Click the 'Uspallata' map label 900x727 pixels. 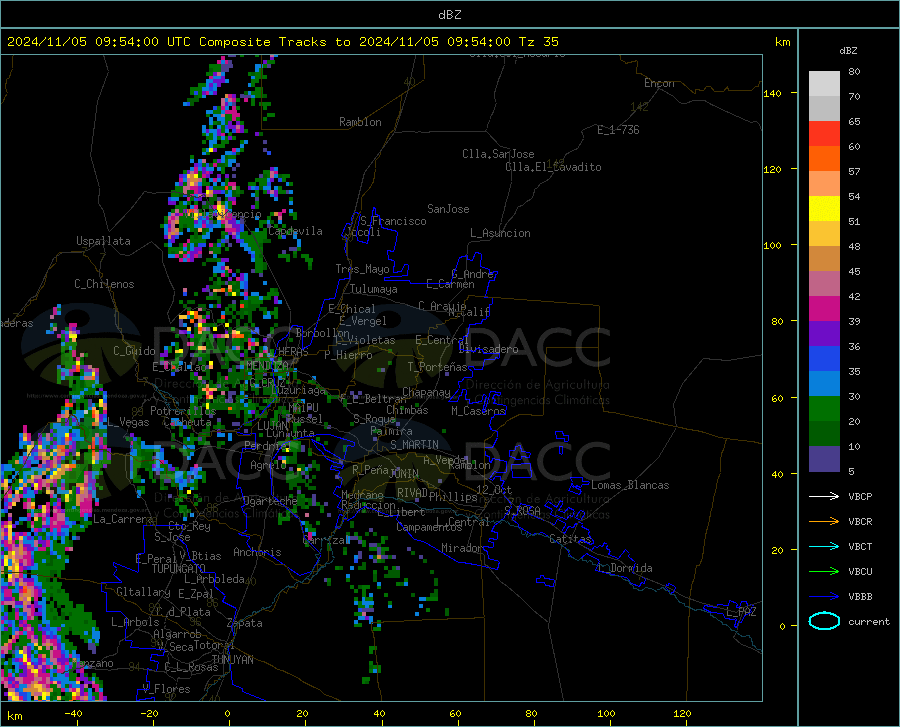coord(103,241)
